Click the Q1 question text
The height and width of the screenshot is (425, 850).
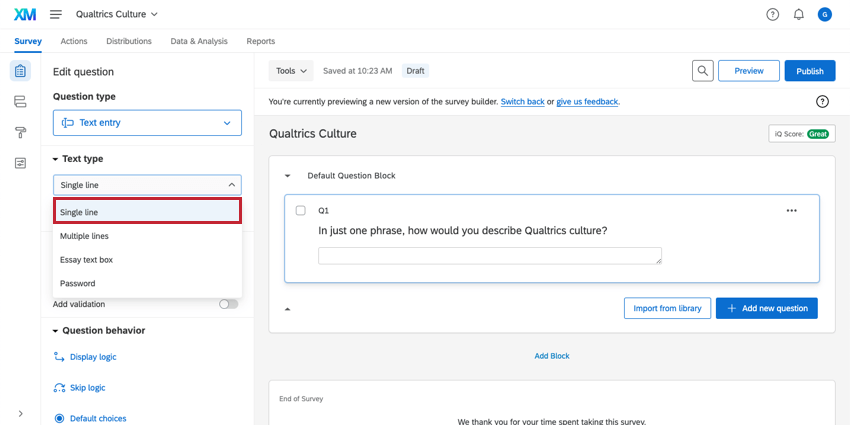pos(462,231)
